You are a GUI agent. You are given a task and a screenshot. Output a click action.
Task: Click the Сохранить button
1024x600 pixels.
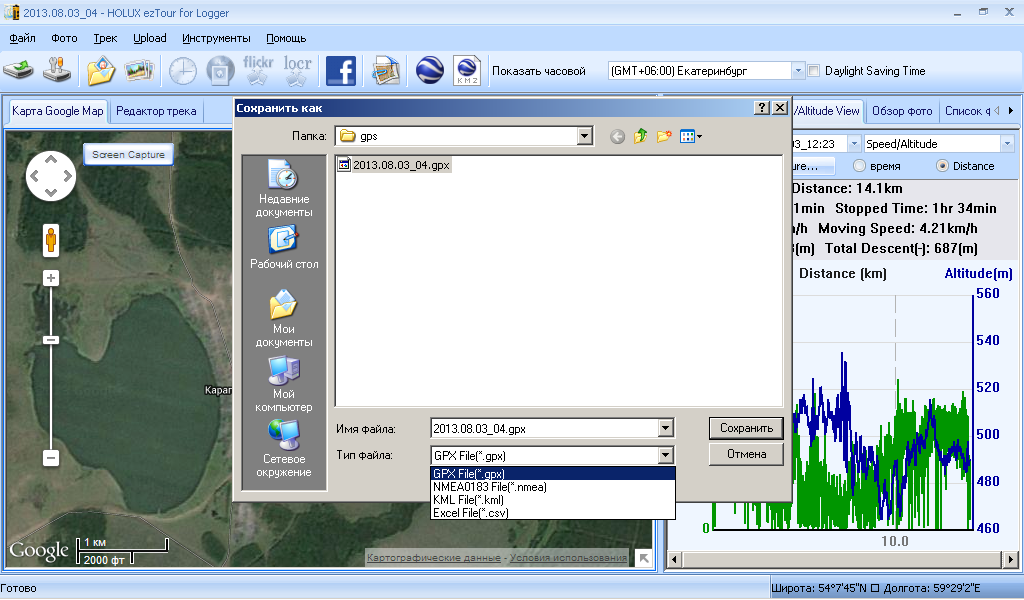pos(746,428)
